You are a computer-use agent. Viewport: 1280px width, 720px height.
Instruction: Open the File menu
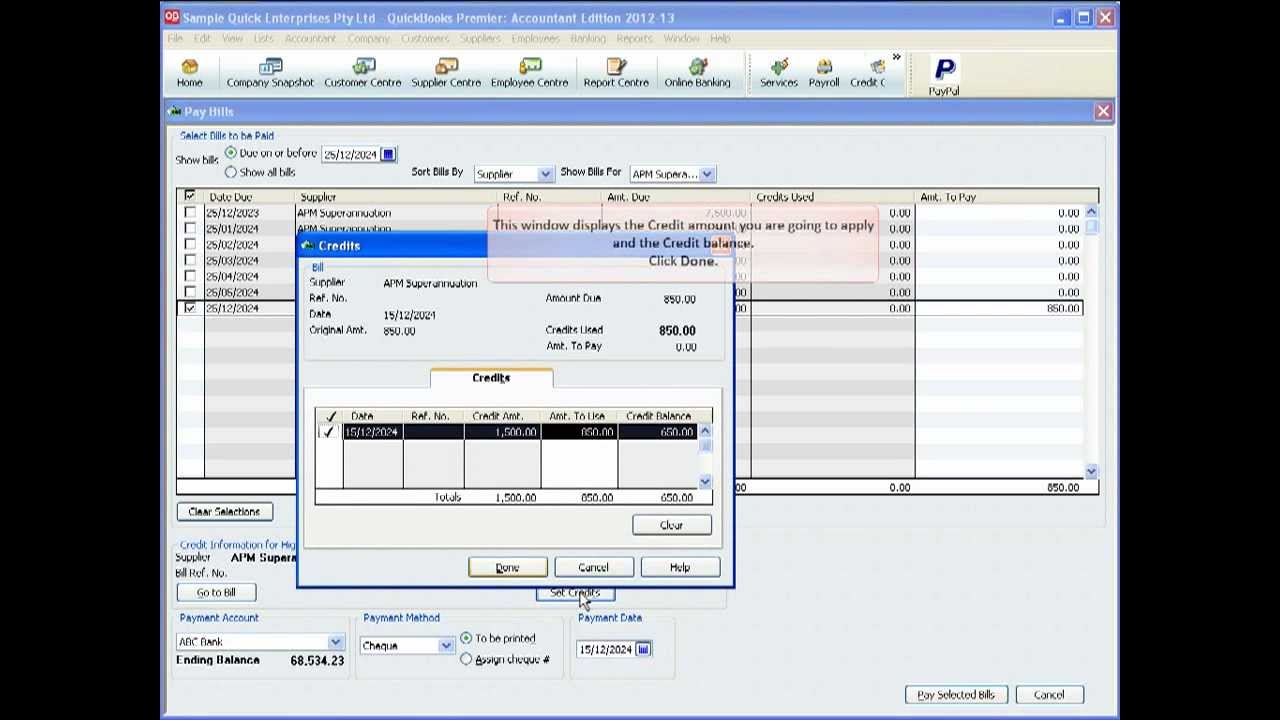pos(175,38)
